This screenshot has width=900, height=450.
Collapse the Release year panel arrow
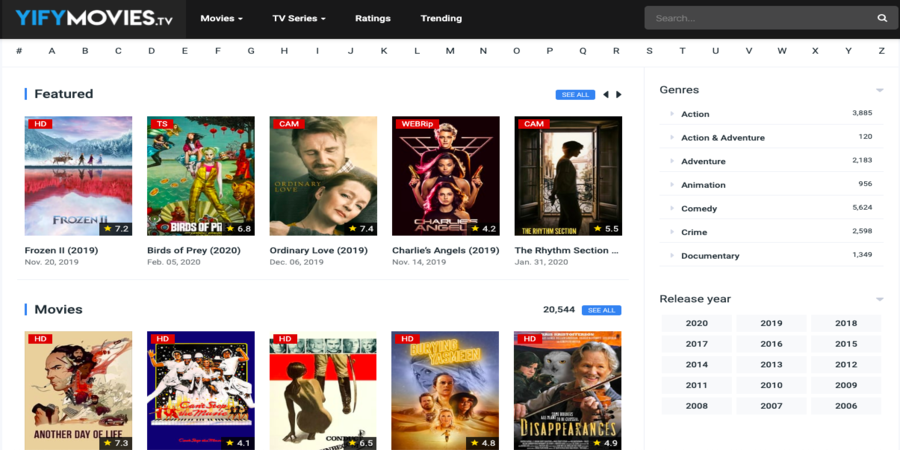(x=879, y=299)
